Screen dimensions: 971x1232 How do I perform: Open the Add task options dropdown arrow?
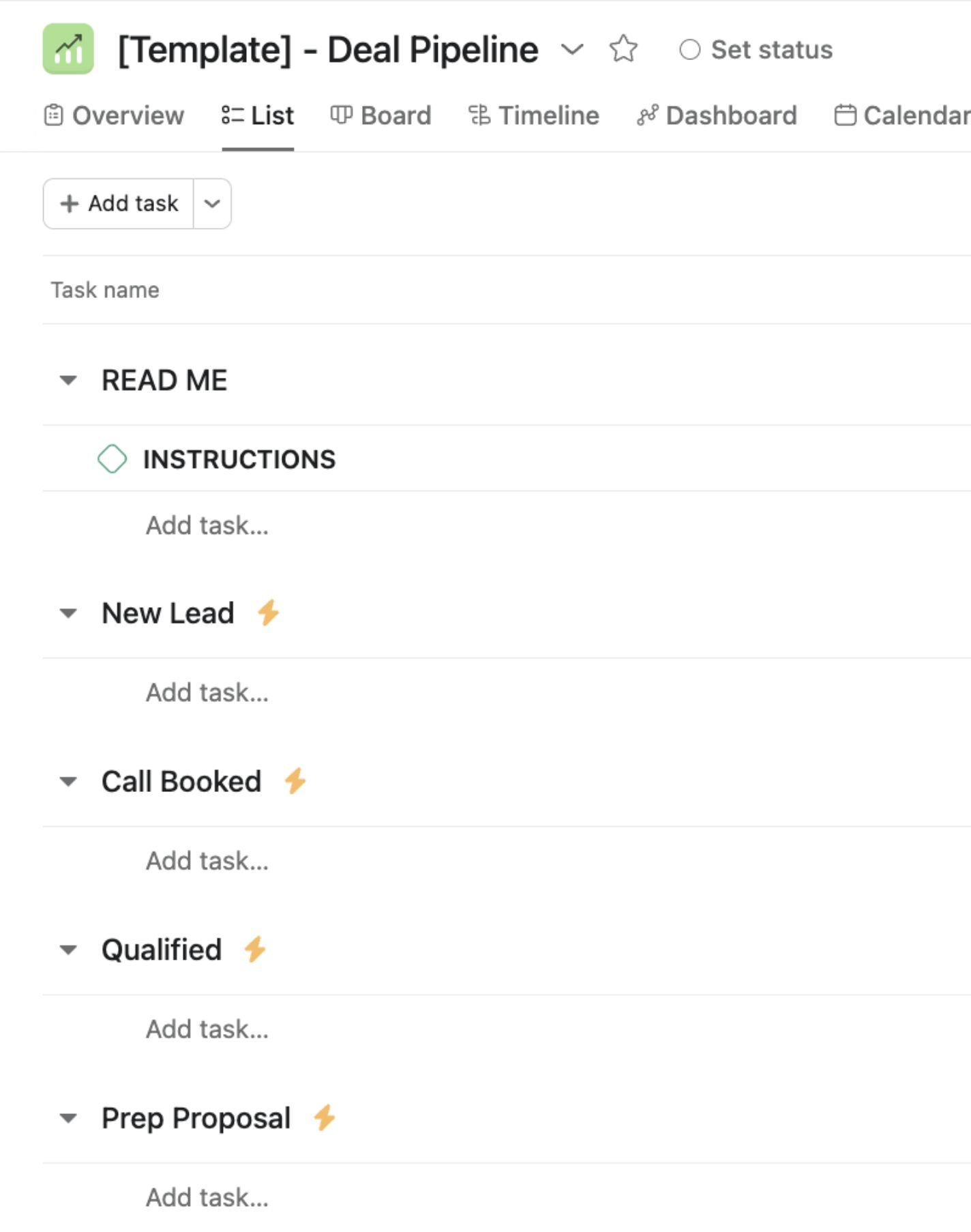[212, 203]
